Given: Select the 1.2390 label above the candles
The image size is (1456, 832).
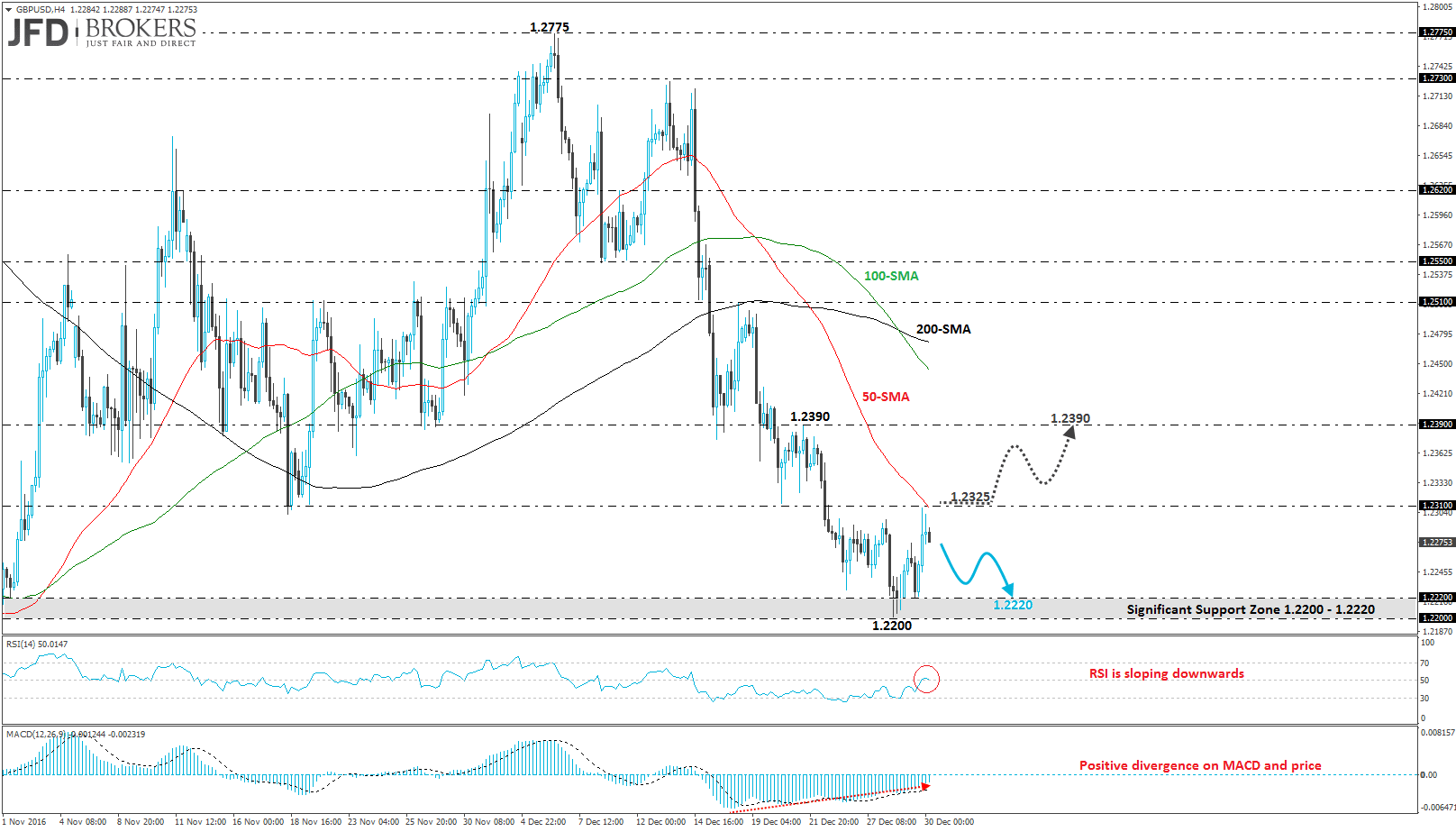Looking at the screenshot, I should (810, 416).
